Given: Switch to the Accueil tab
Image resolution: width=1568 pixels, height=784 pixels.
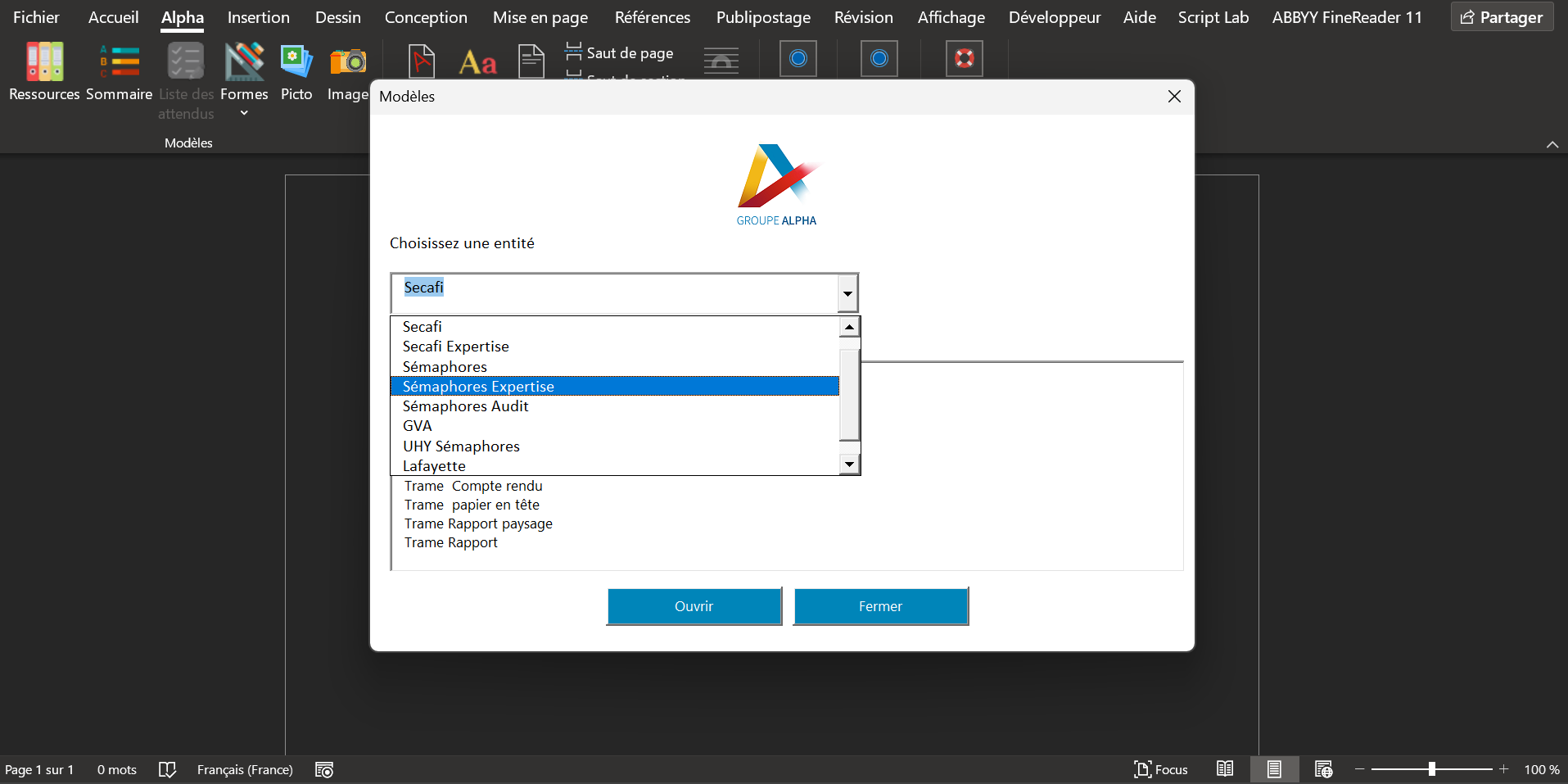Looking at the screenshot, I should coord(114,17).
